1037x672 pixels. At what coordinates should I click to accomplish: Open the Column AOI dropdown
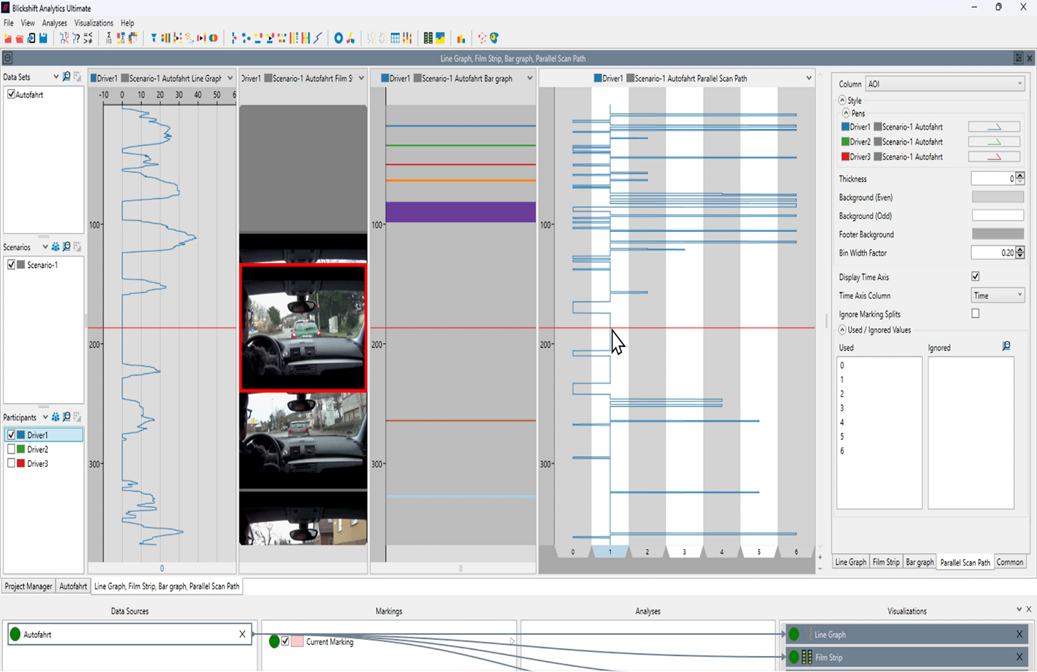[945, 85]
